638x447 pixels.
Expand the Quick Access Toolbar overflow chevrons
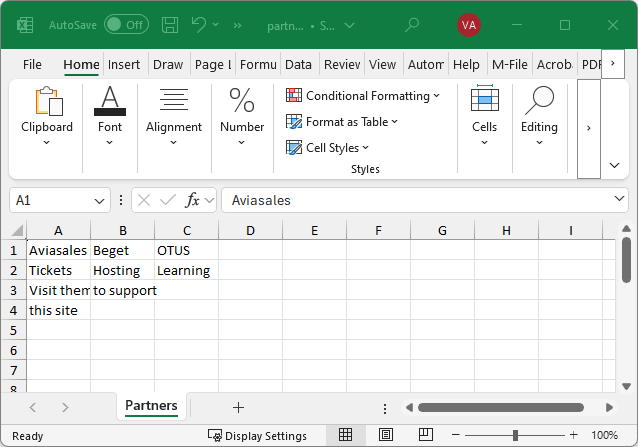238,26
